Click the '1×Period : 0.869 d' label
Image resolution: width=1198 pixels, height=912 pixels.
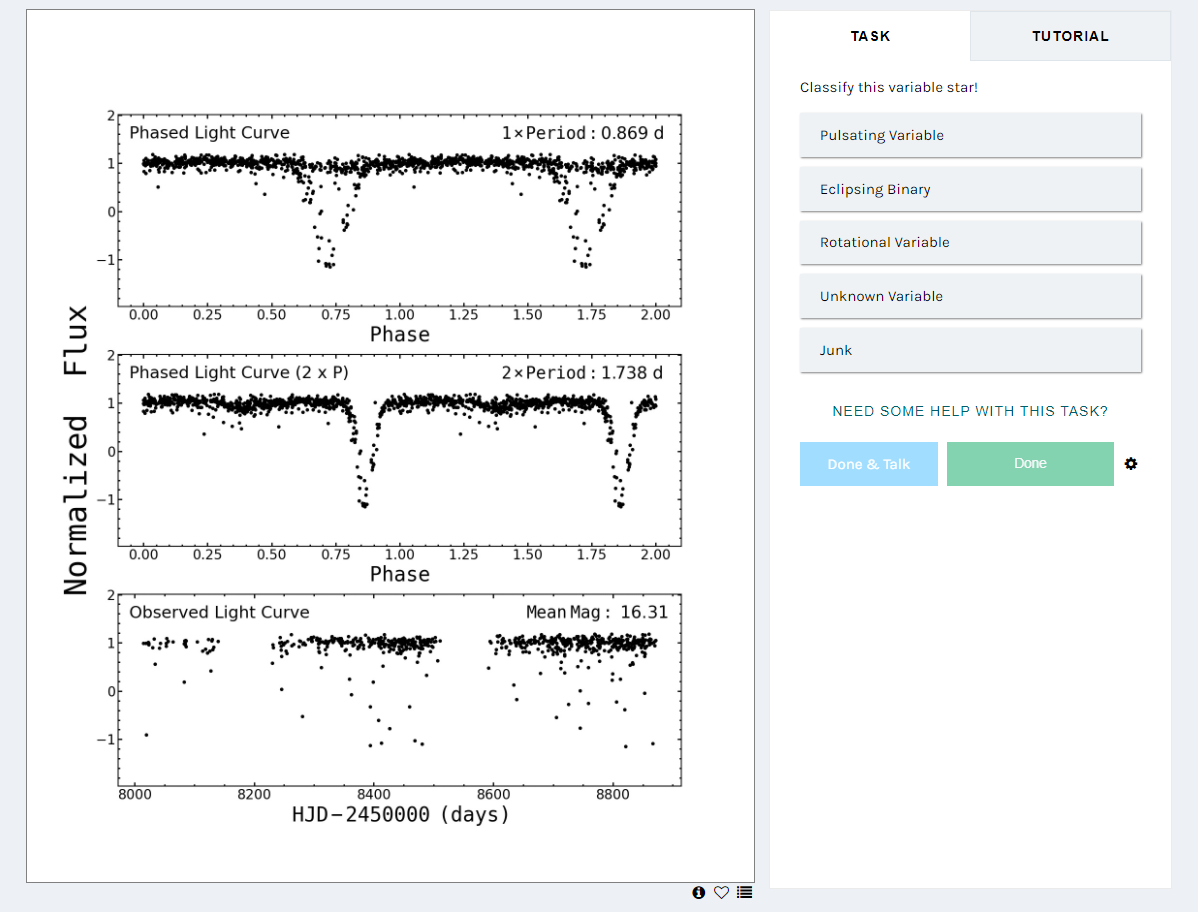582,133
